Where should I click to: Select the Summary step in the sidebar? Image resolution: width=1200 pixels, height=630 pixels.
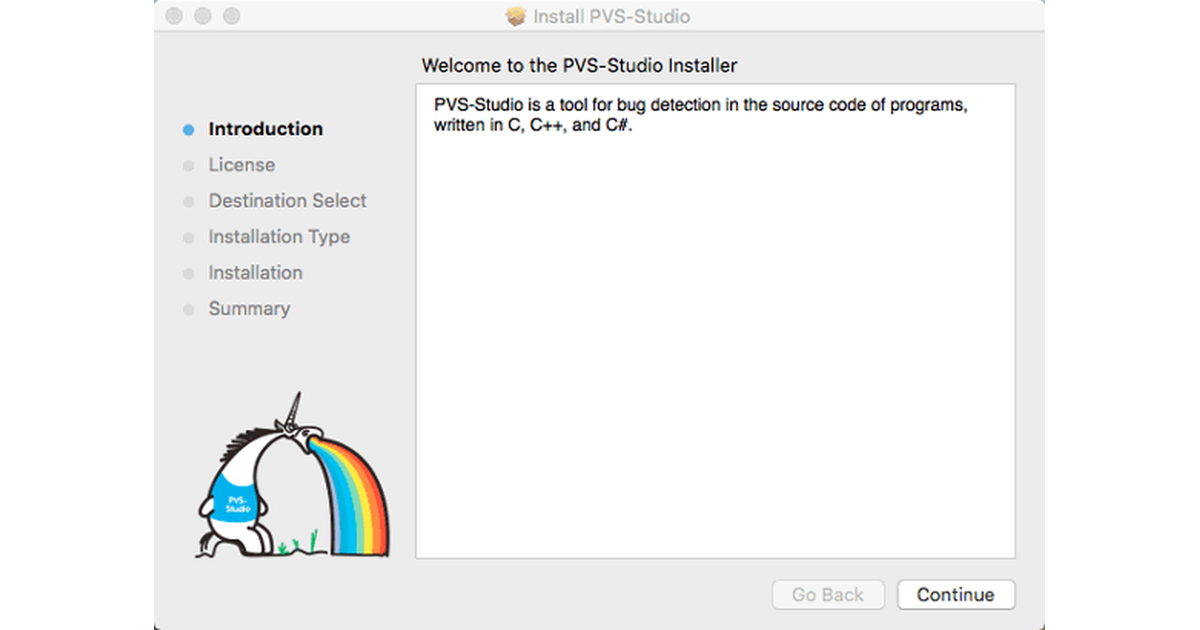249,308
